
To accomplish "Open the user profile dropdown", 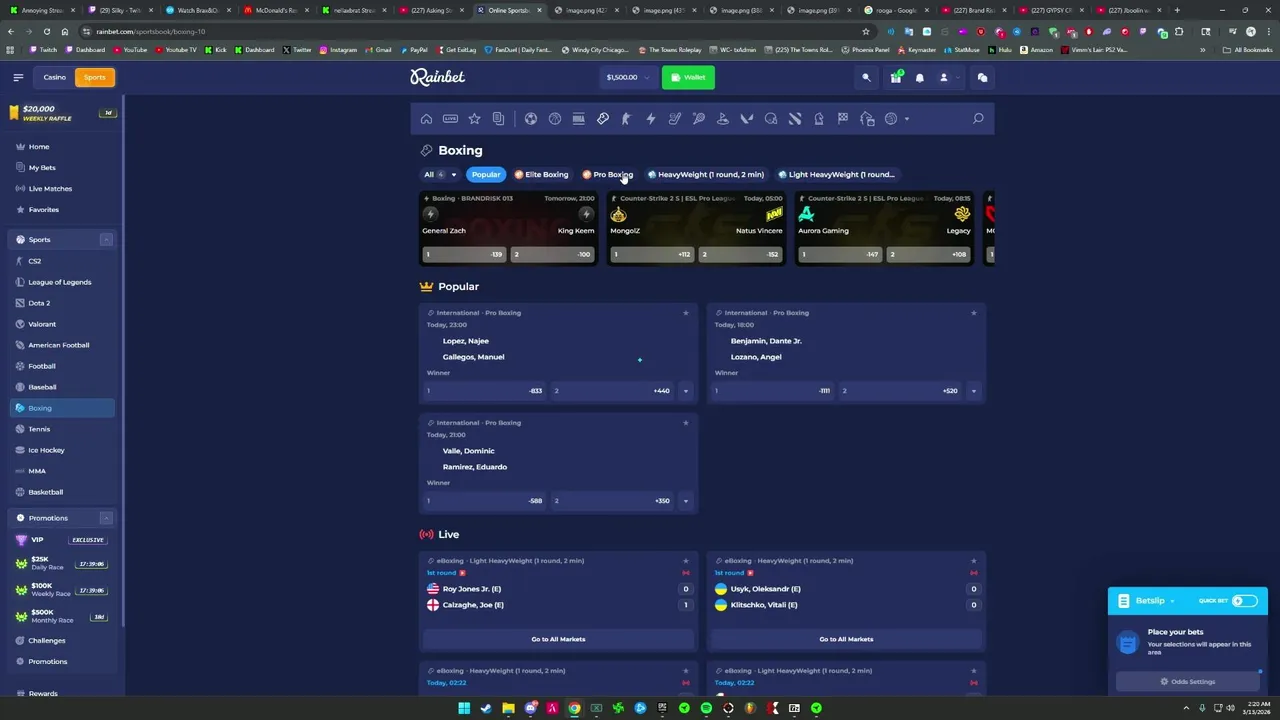I will (947, 77).
